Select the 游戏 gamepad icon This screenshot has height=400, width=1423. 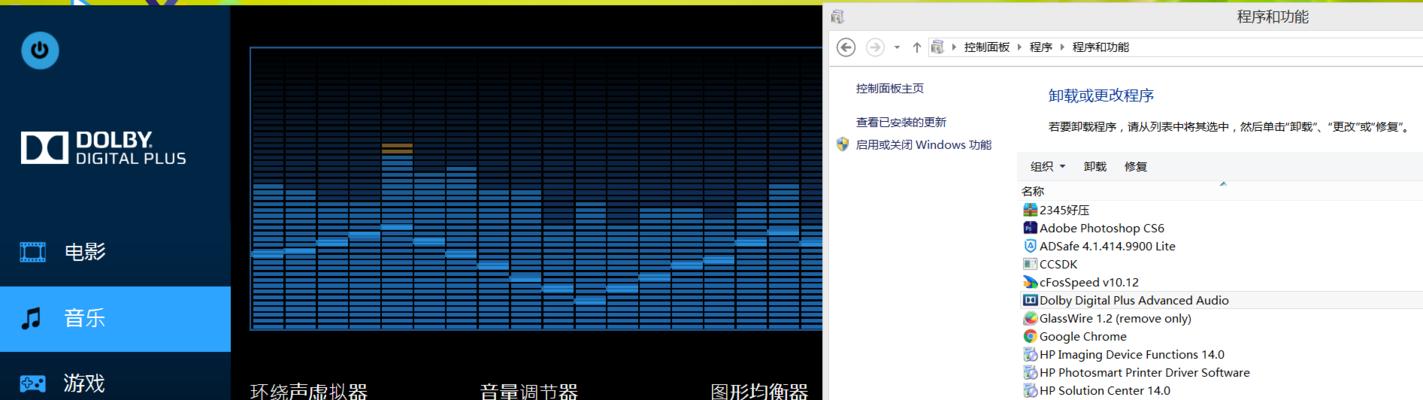pyautogui.click(x=33, y=383)
